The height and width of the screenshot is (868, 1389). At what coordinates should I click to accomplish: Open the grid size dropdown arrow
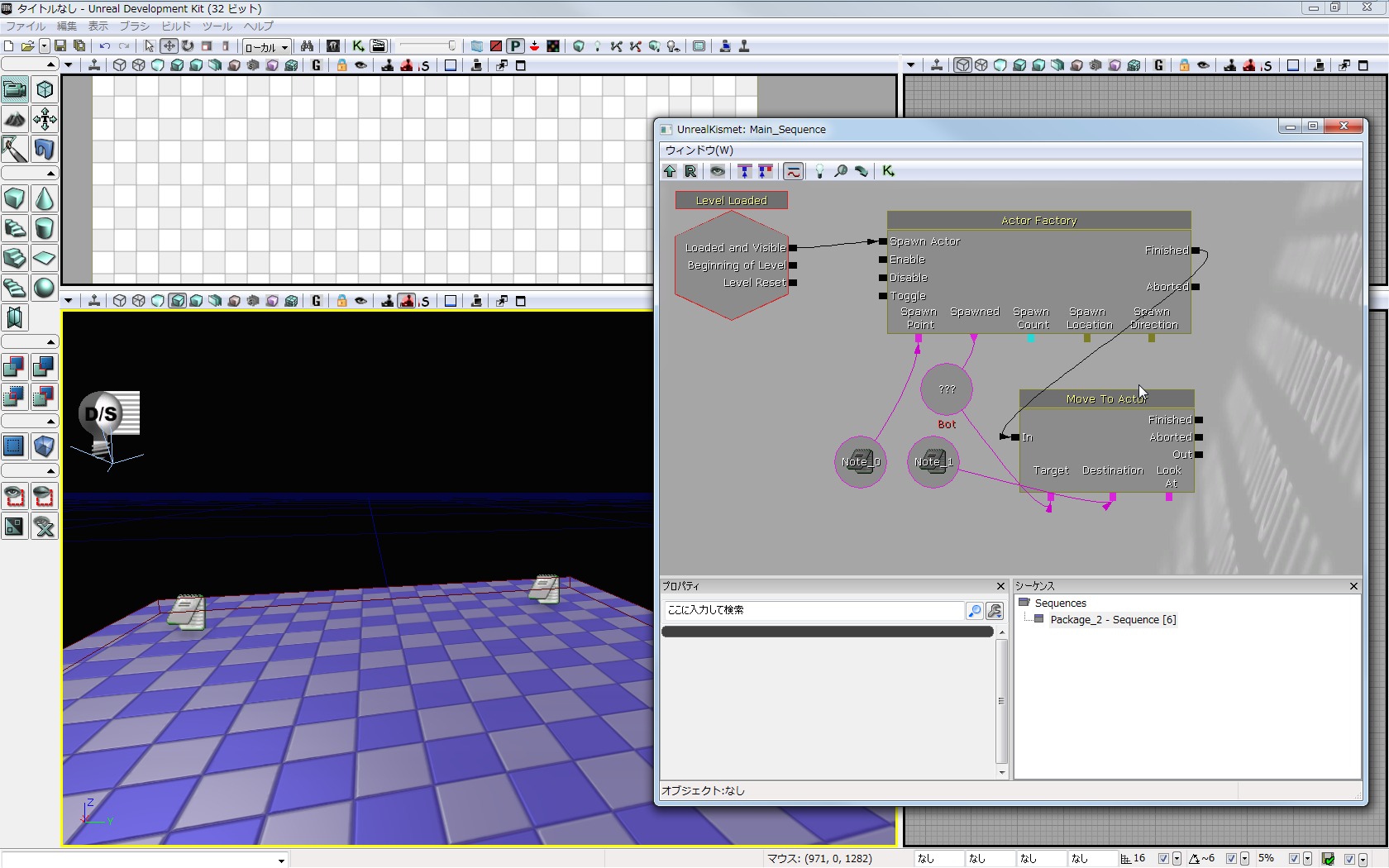point(1177,859)
